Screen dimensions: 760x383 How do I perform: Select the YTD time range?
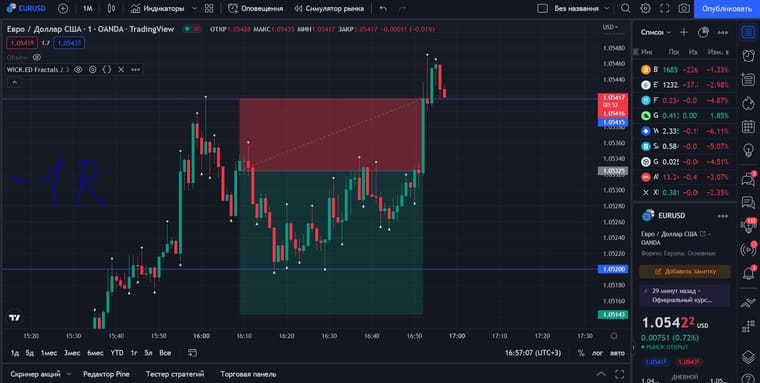tap(117, 353)
